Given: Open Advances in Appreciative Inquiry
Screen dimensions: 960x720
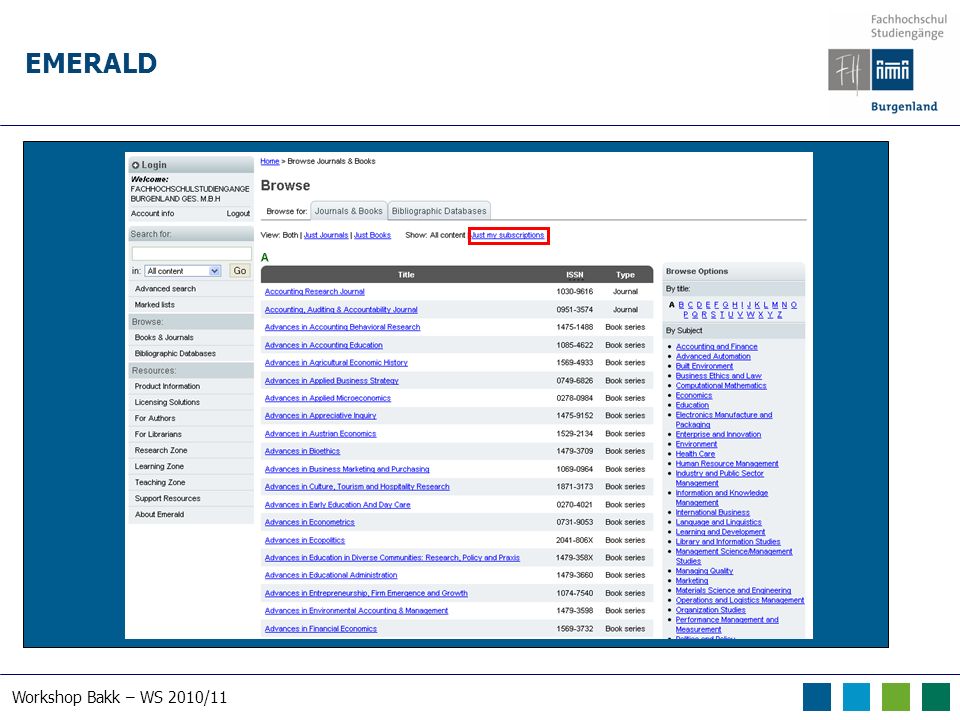Looking at the screenshot, I should (x=320, y=416).
